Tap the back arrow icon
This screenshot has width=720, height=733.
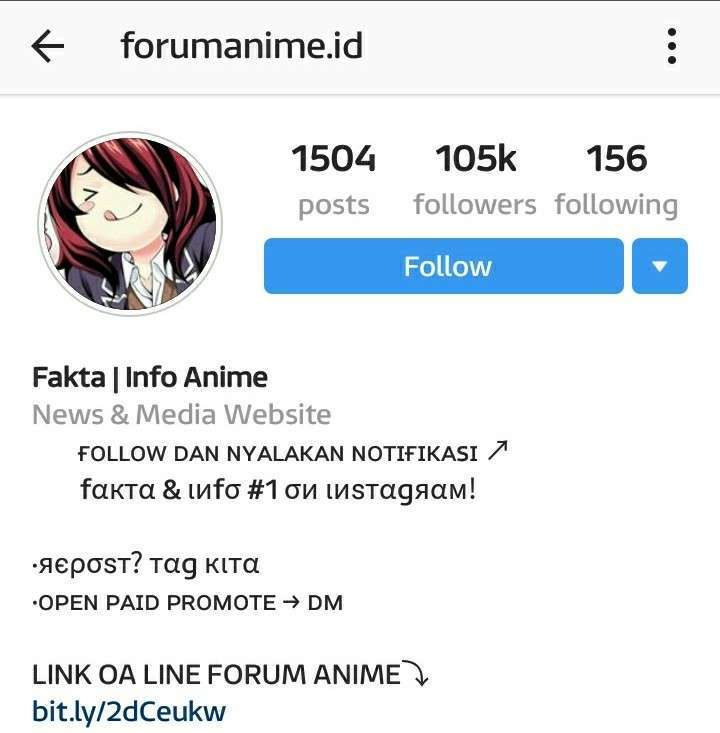pos(48,46)
